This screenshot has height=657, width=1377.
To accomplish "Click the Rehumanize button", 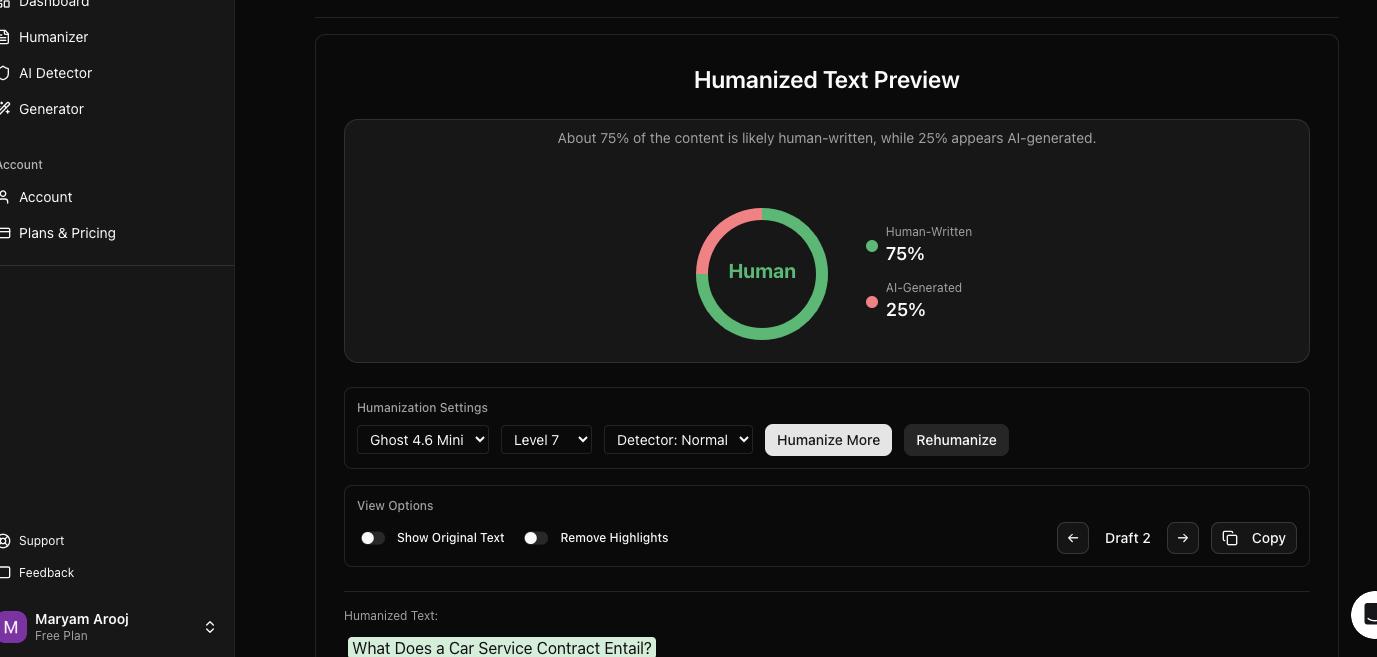I will coord(956,440).
